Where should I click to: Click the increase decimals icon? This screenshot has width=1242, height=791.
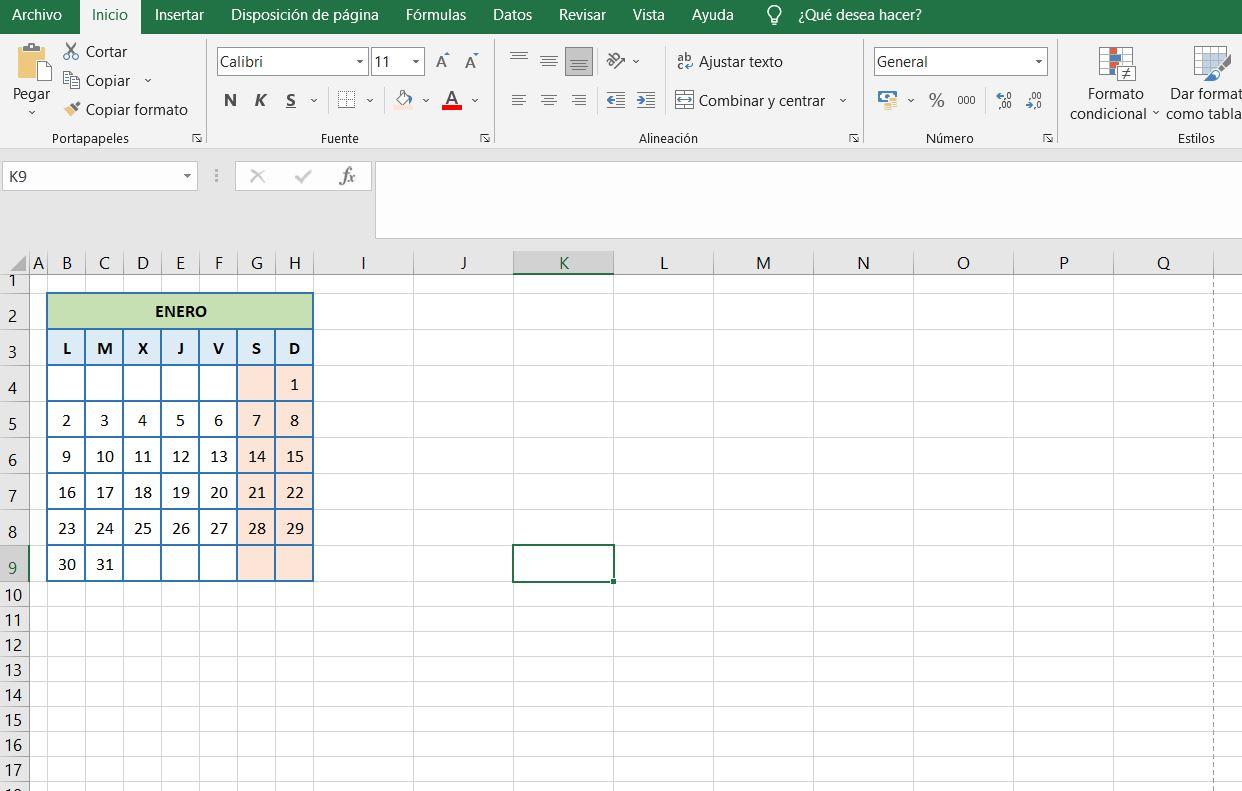tap(1003, 100)
